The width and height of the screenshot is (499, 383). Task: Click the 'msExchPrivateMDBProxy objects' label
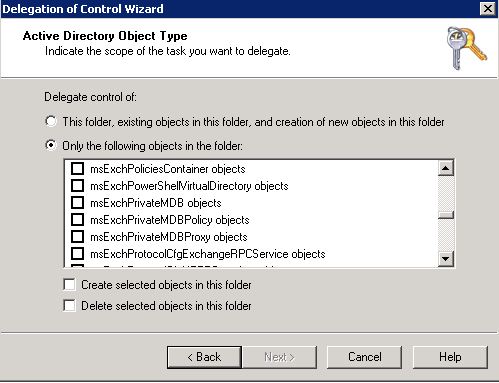click(x=169, y=237)
